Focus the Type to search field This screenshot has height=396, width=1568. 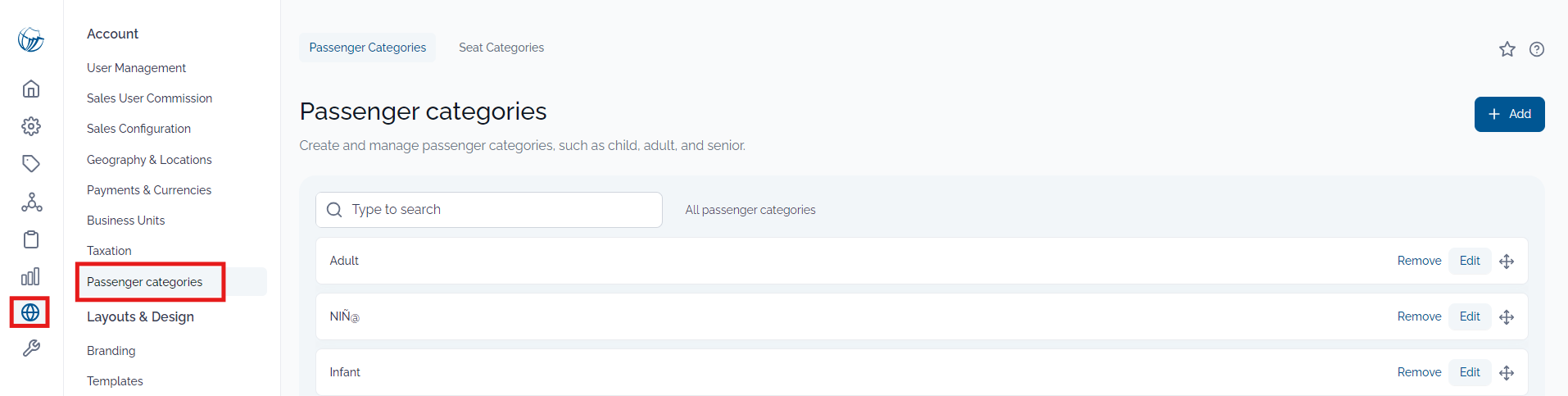(x=489, y=210)
